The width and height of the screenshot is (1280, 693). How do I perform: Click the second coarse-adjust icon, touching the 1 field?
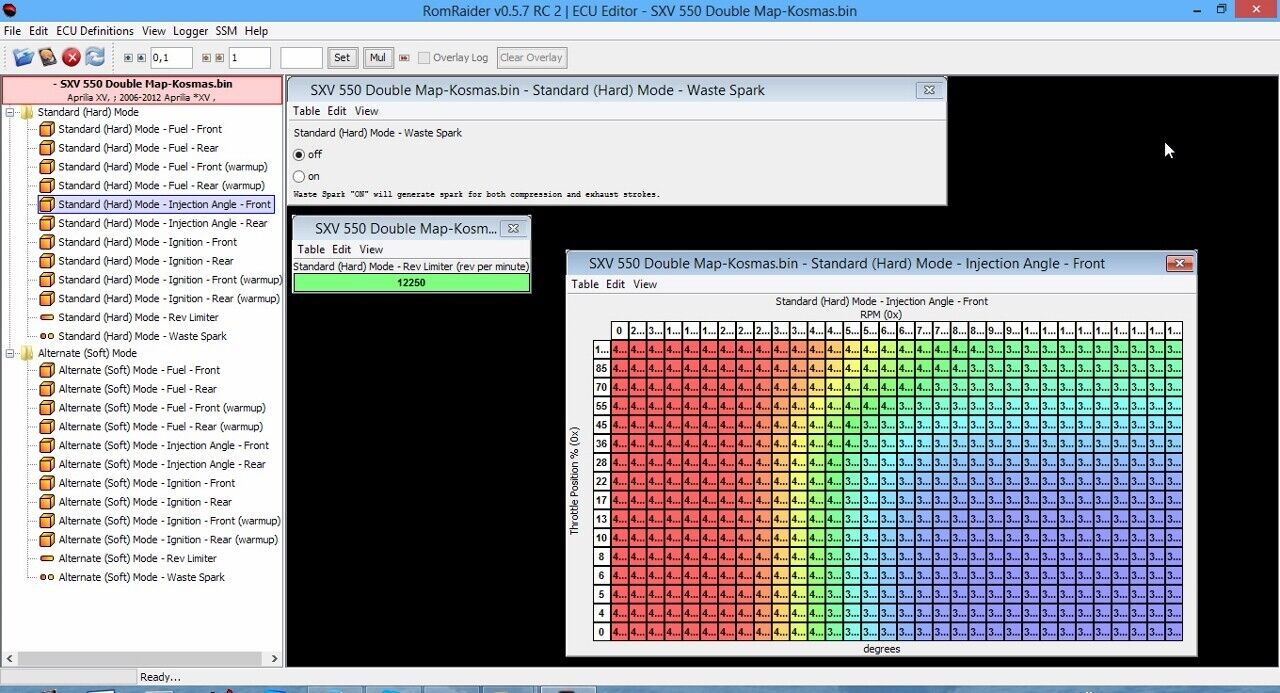(x=219, y=58)
